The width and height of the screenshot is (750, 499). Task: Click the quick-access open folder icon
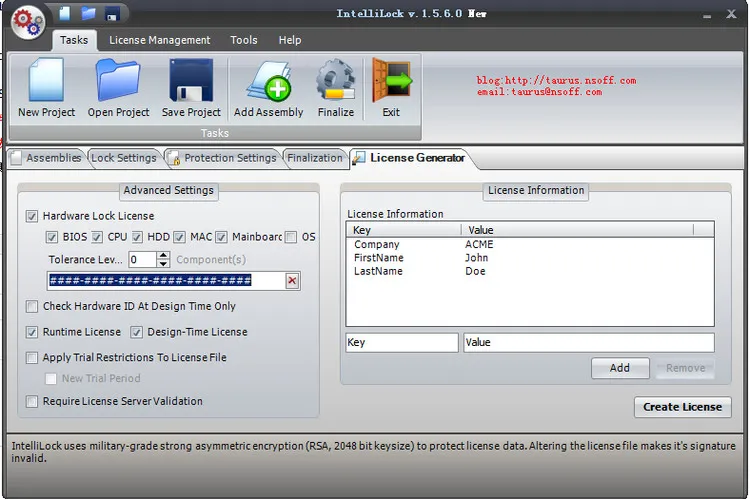tap(88, 13)
